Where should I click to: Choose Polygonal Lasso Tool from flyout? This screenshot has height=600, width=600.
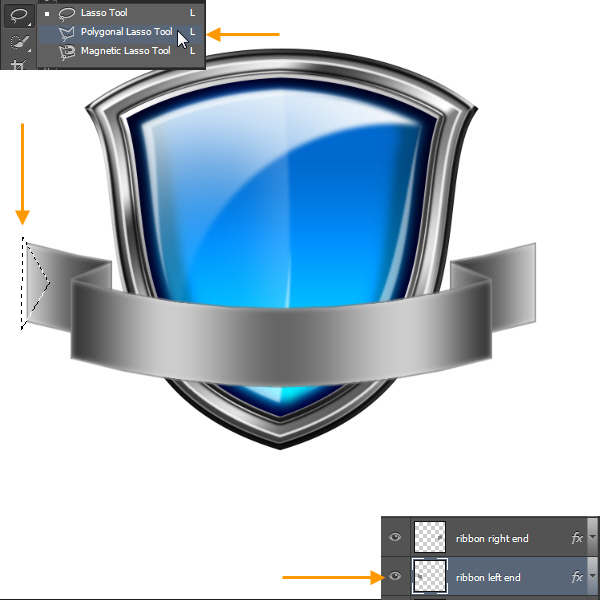[x=126, y=32]
